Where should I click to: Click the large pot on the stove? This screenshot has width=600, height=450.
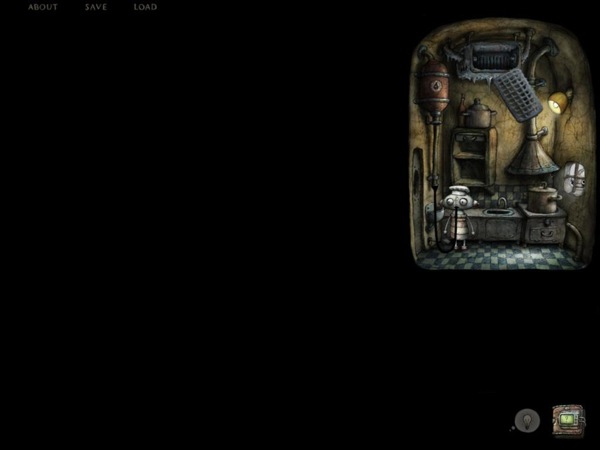543,199
